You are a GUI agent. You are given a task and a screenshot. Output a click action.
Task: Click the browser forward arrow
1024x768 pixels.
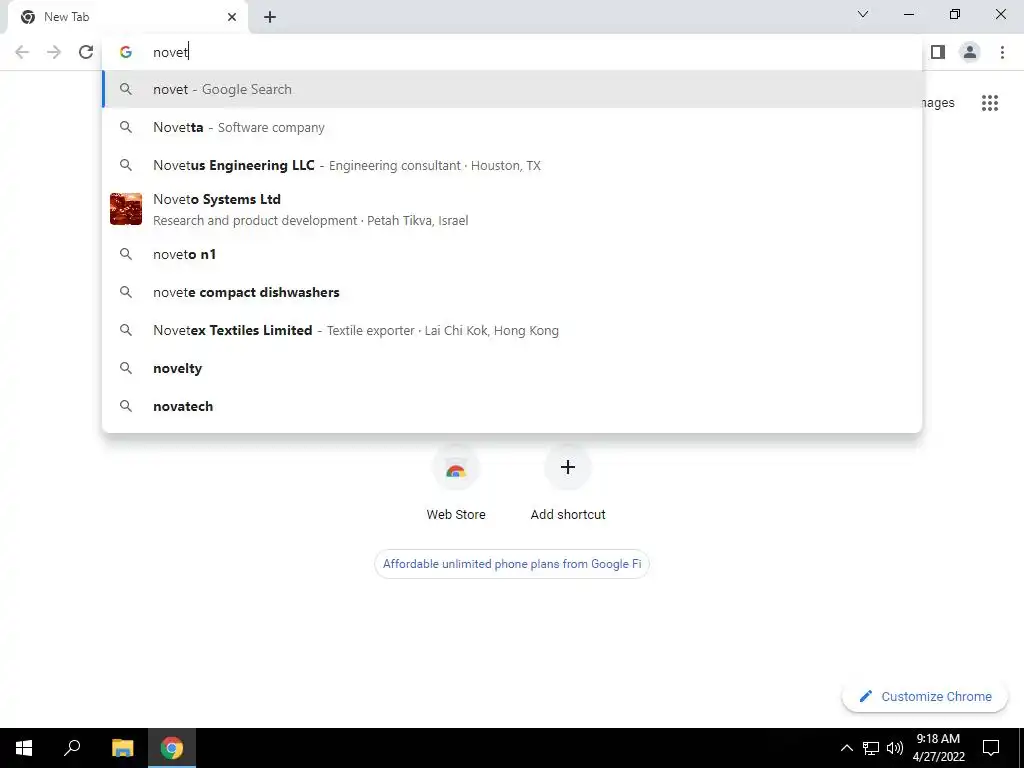pos(54,52)
